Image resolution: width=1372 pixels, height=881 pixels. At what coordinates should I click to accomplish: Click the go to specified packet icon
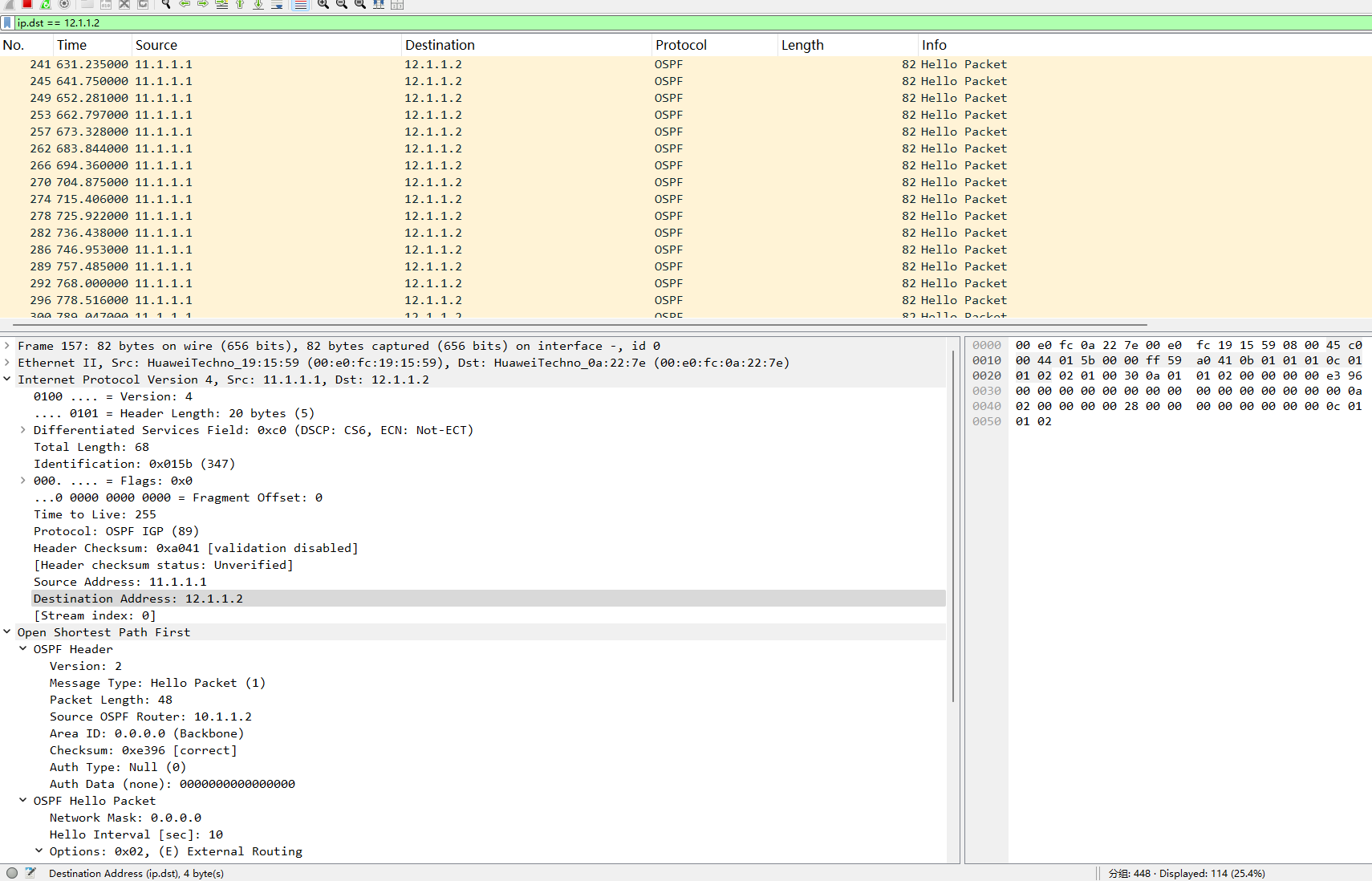221,4
